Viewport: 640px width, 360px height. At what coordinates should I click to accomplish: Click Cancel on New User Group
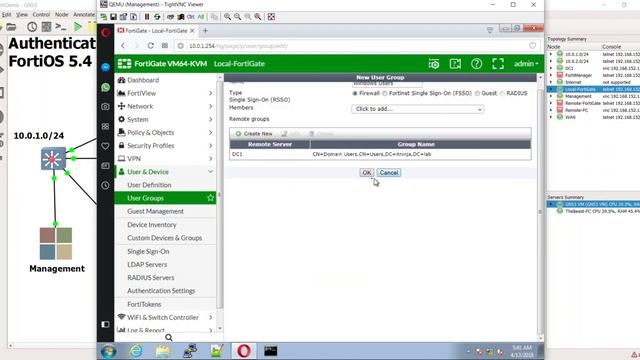tap(389, 173)
